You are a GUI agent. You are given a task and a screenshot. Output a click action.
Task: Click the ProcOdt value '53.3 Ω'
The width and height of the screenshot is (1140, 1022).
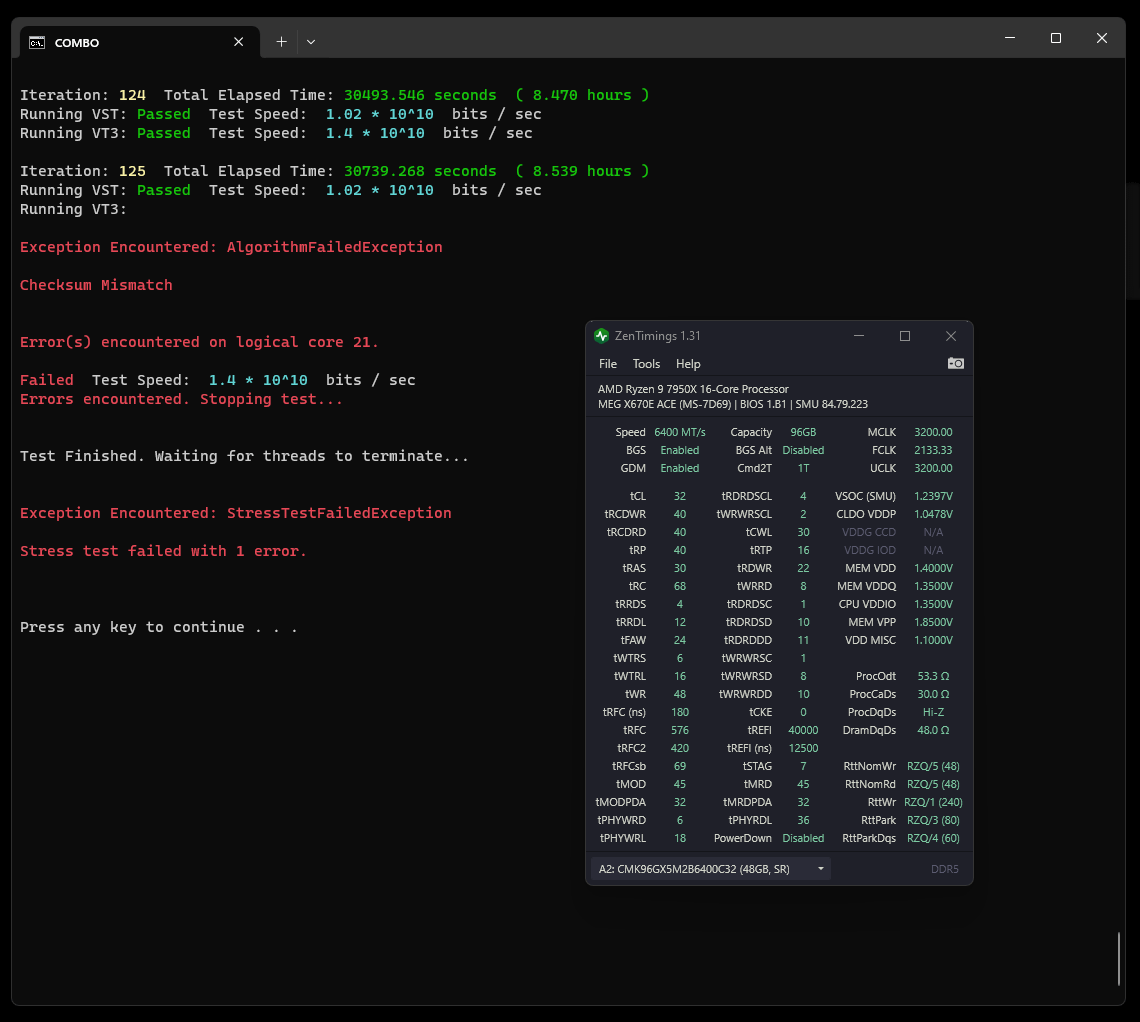[x=933, y=677]
